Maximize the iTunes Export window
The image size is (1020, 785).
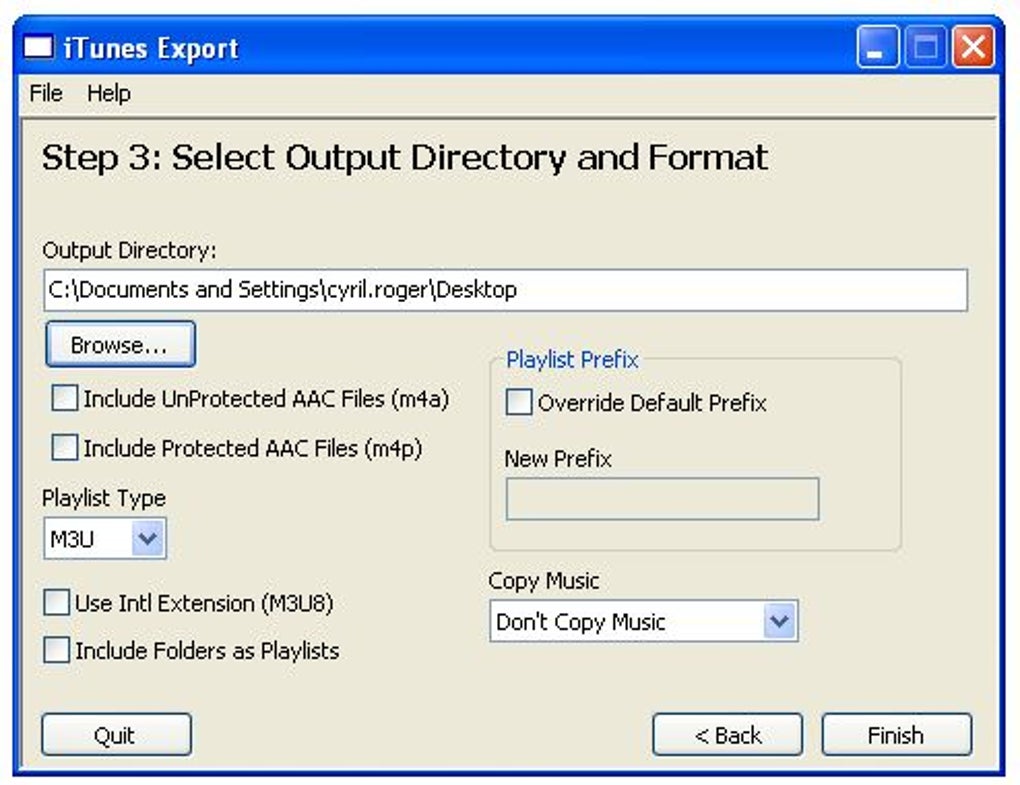[925, 48]
